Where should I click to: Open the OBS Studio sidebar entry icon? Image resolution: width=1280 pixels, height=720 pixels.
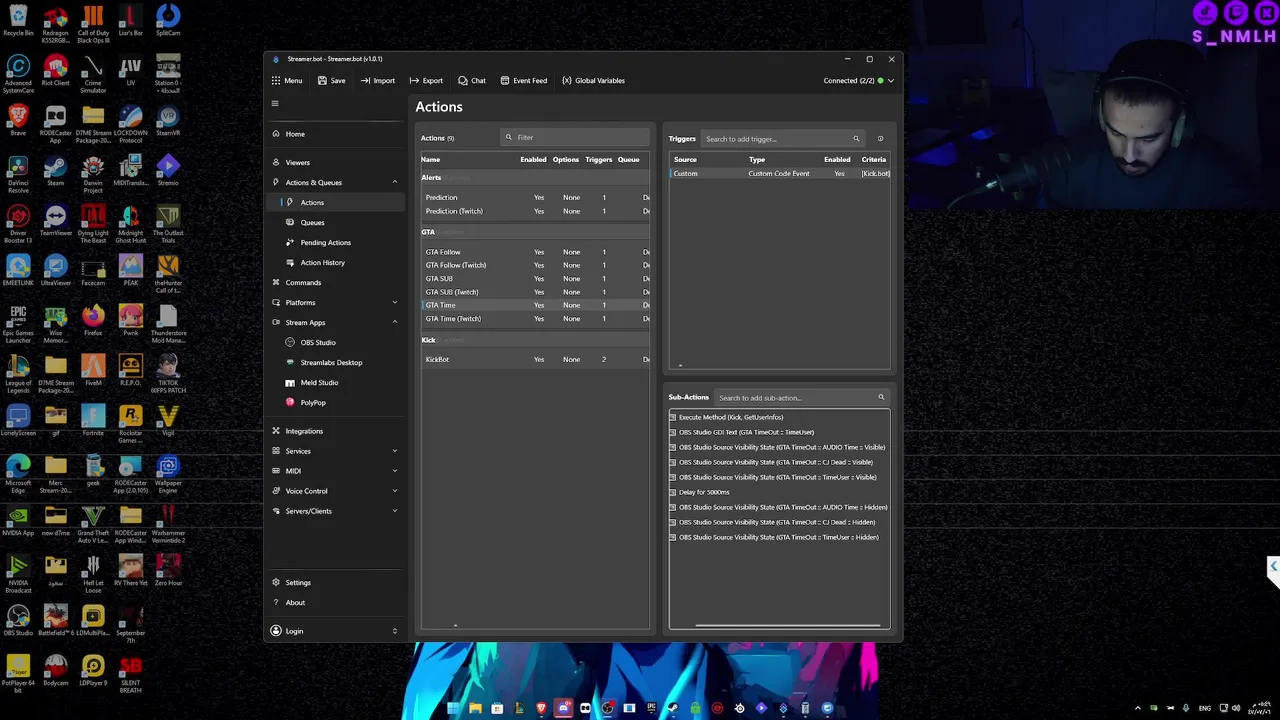pyautogui.click(x=290, y=342)
